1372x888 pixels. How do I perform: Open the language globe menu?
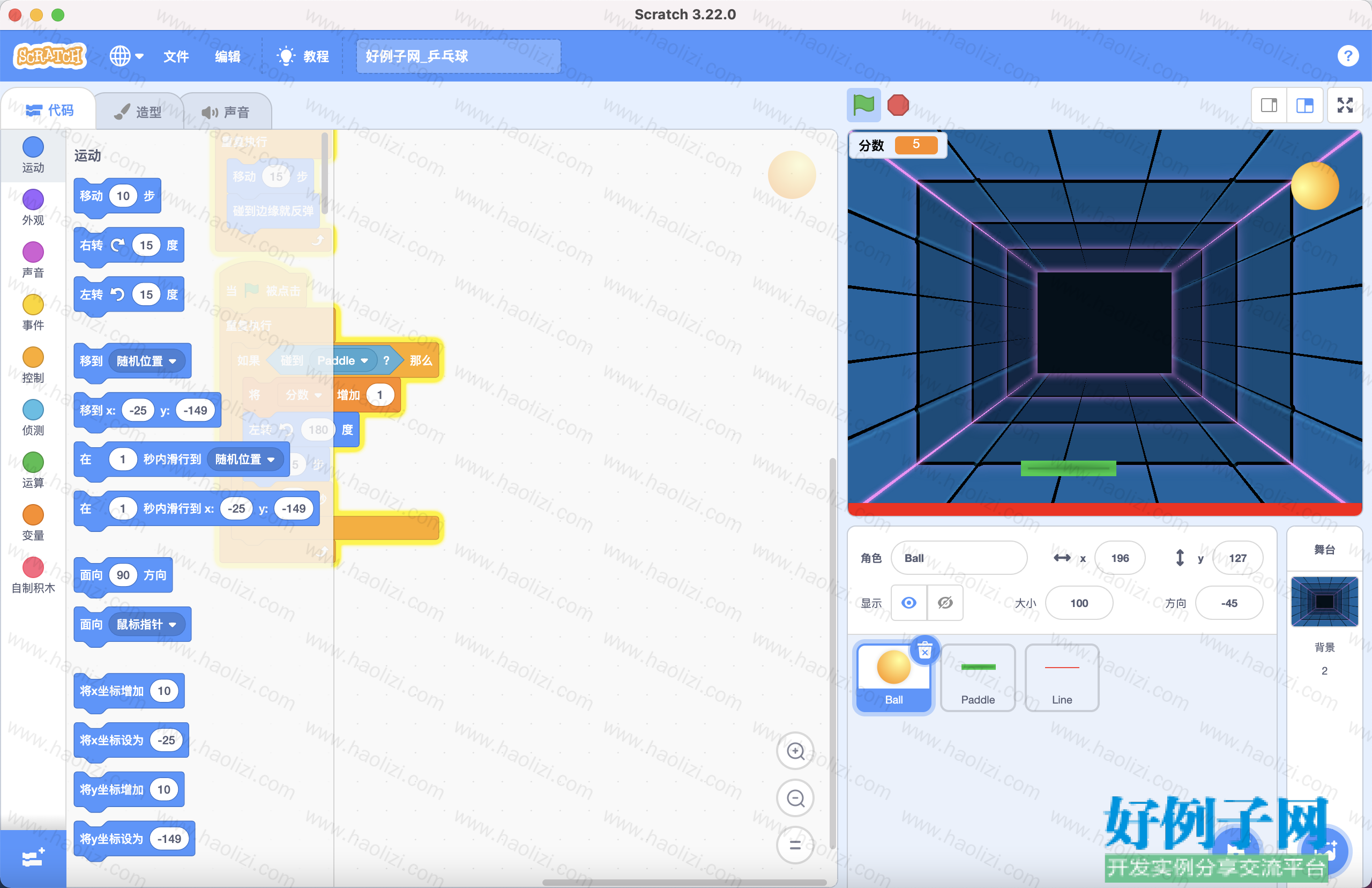click(x=126, y=56)
